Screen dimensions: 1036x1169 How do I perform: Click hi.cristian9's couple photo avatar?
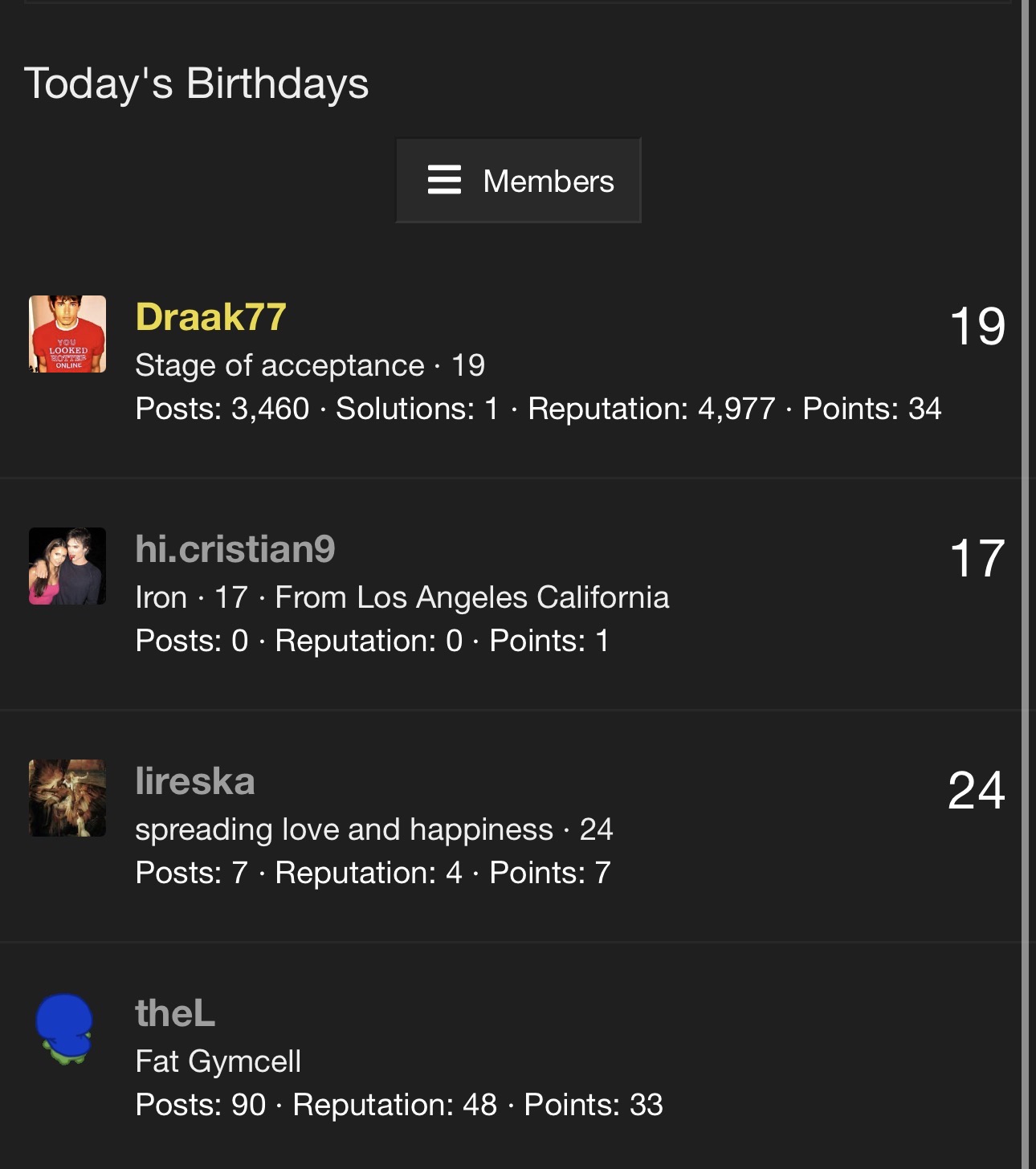coord(67,566)
